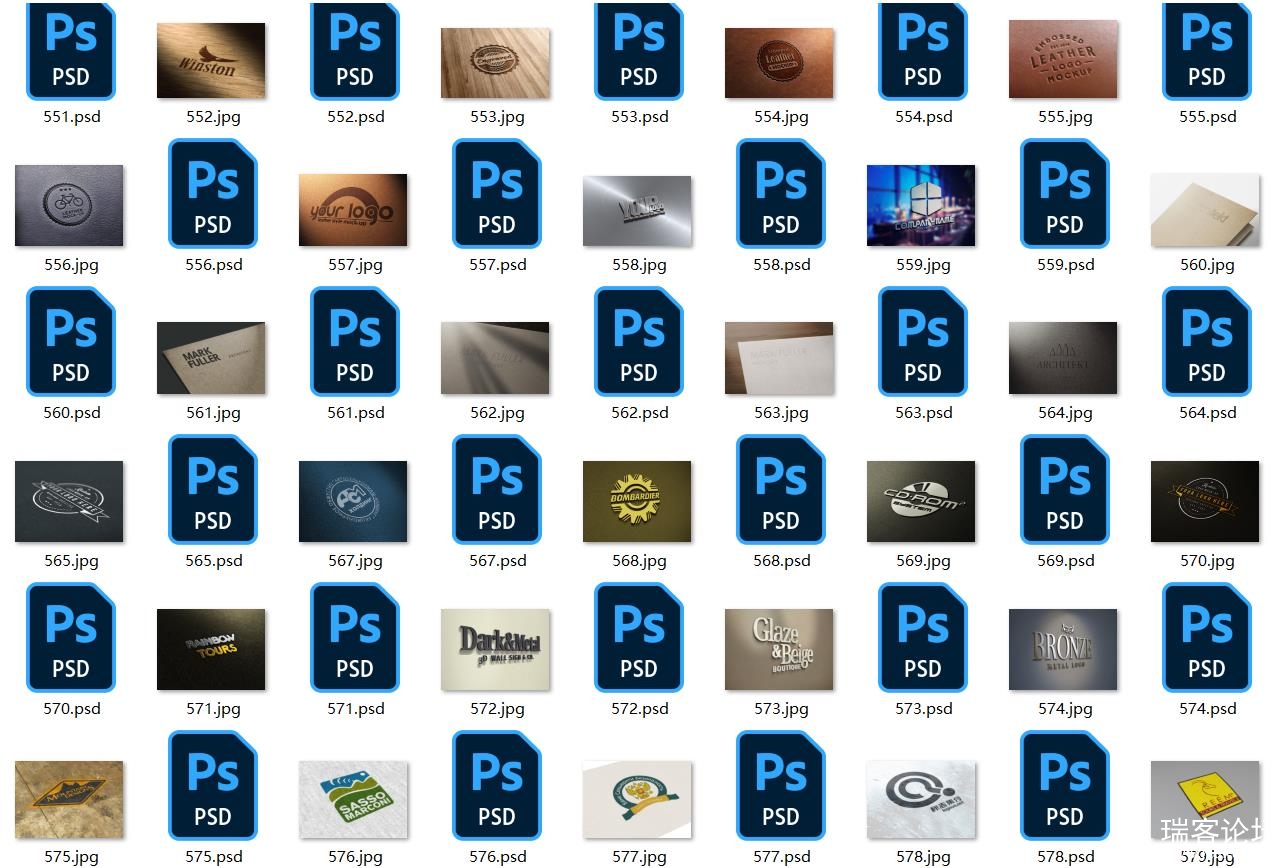Click the 569.psd PSD file icon
1284x868 pixels.
pyautogui.click(x=1065, y=490)
